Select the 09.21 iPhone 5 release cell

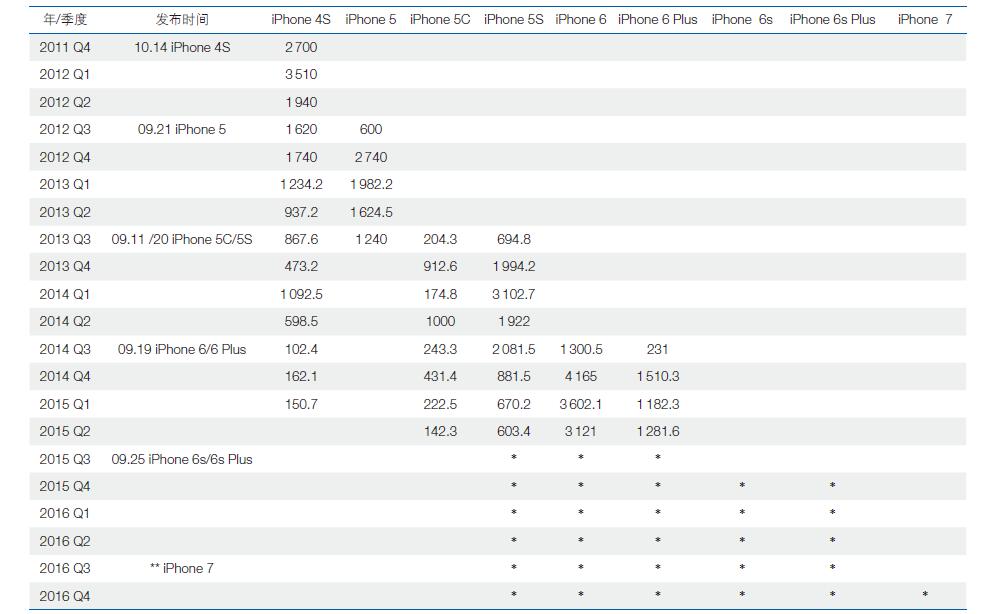[x=182, y=130]
